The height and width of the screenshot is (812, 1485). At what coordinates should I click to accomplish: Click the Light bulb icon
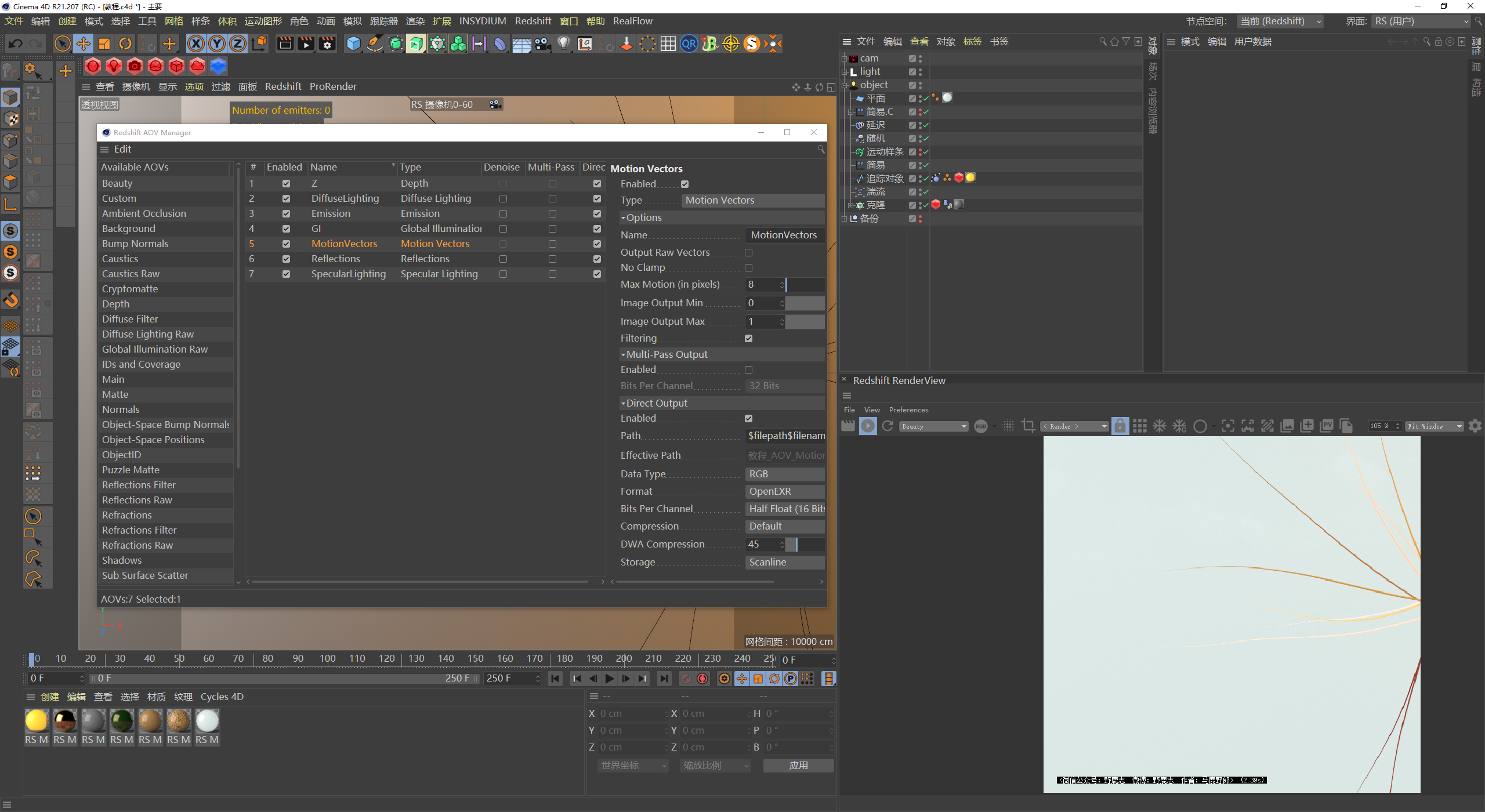[564, 43]
